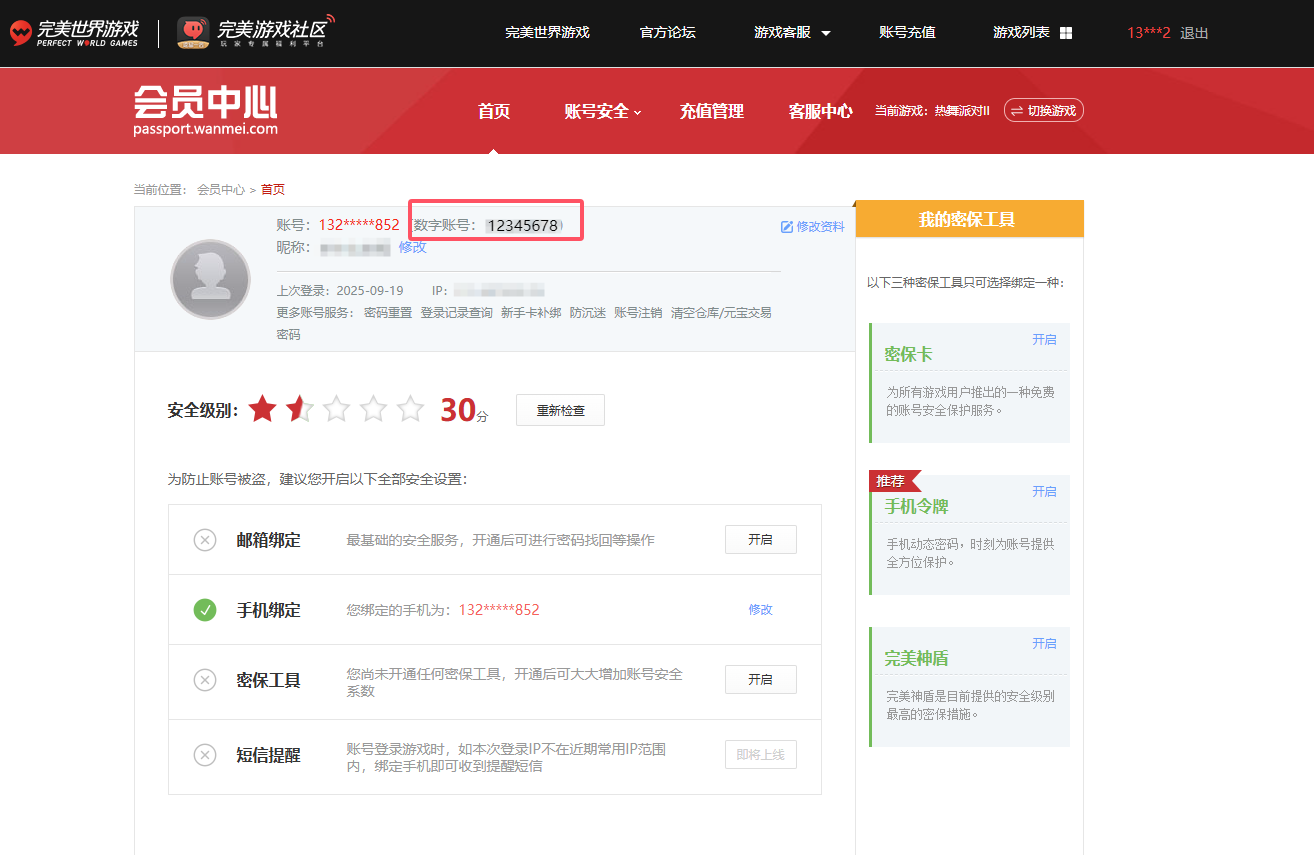Image resolution: width=1314 pixels, height=855 pixels.
Task: Click the 完美游戏社区 logo icon
Action: pos(195,33)
